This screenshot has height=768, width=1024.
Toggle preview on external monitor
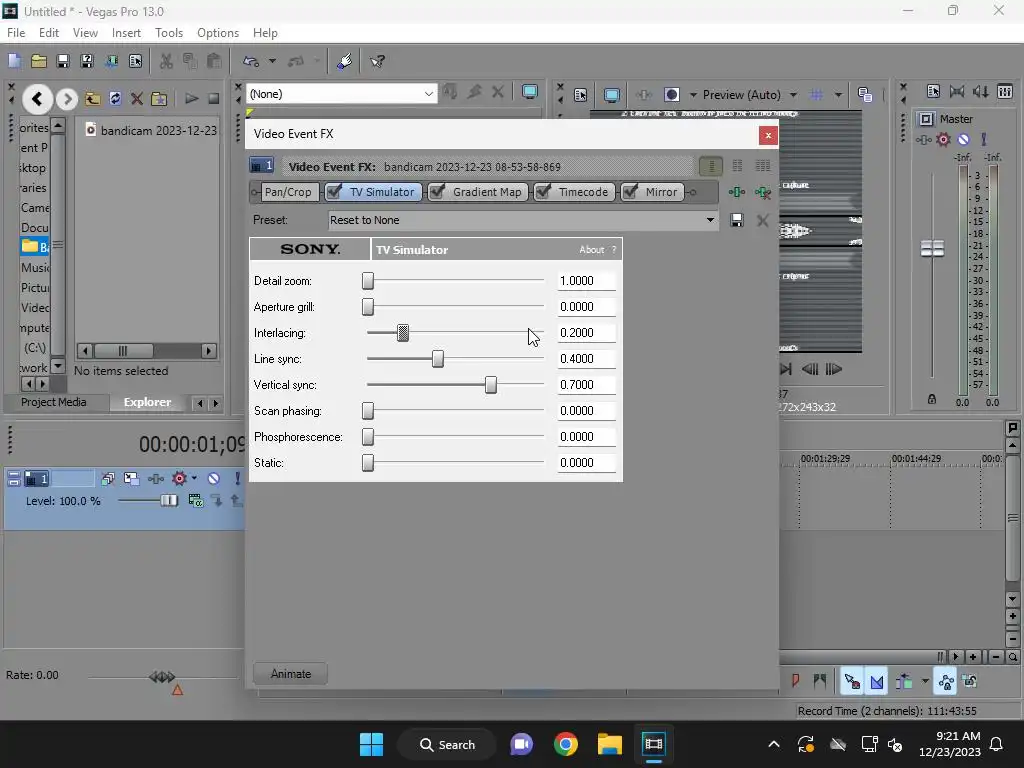point(611,95)
